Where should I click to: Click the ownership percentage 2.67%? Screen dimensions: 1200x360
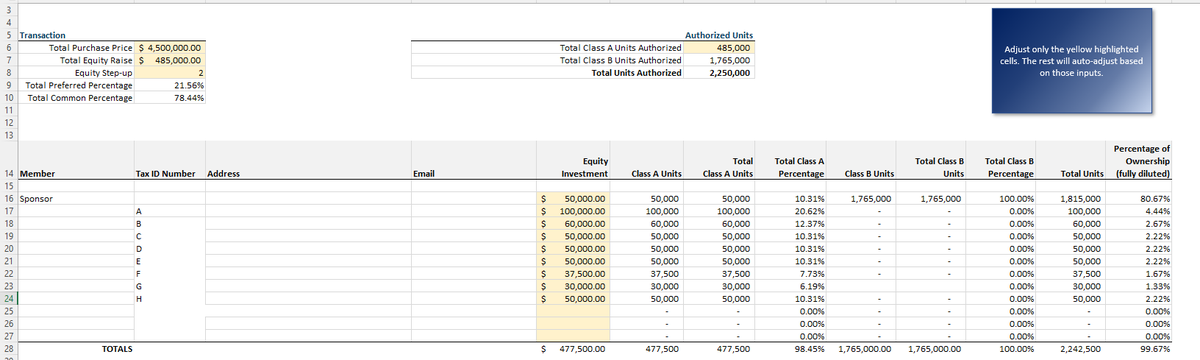click(x=1139, y=224)
